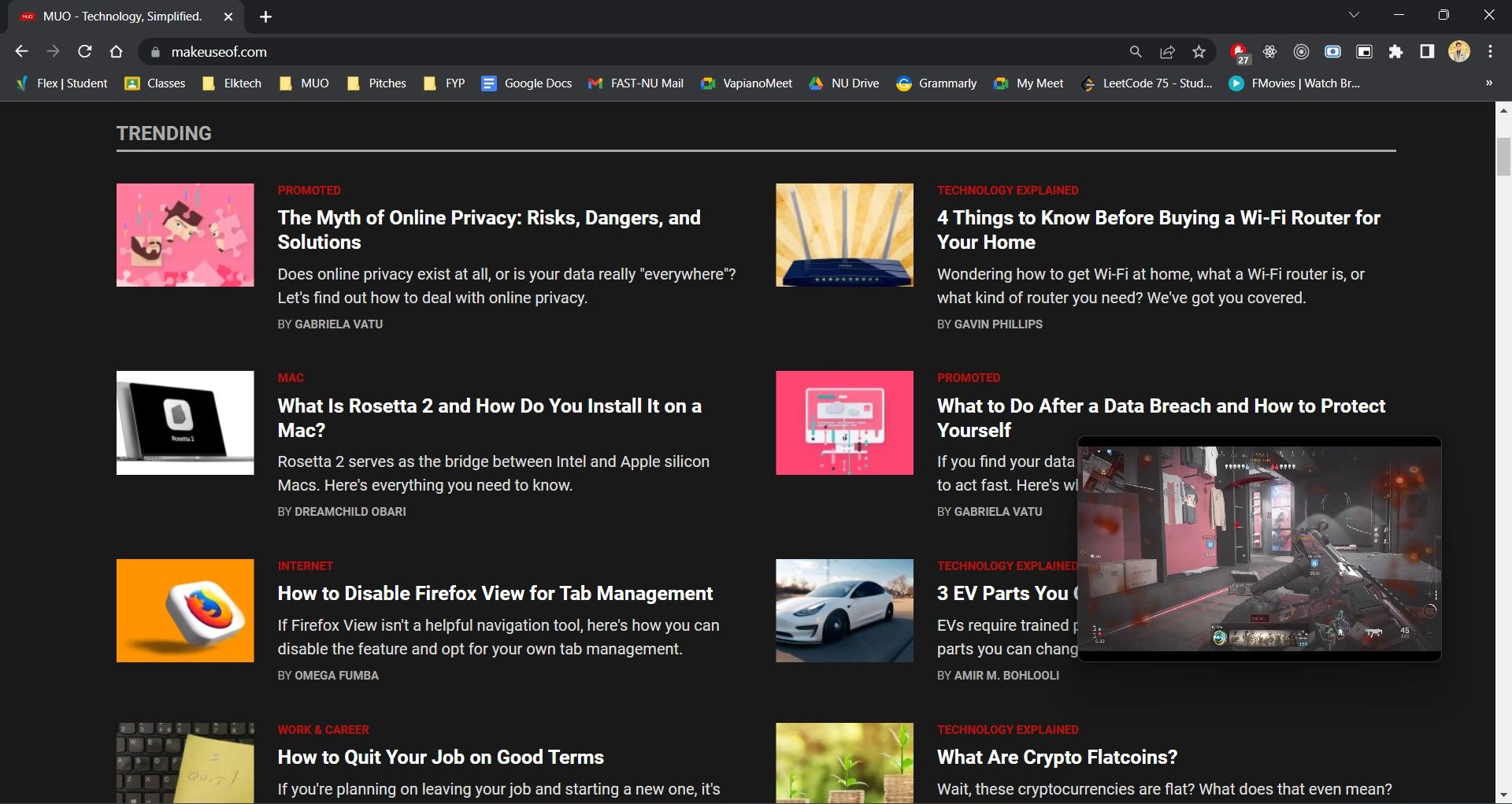The image size is (1512, 804).
Task: Bookmark this page with the star icon
Action: pyautogui.click(x=1199, y=51)
